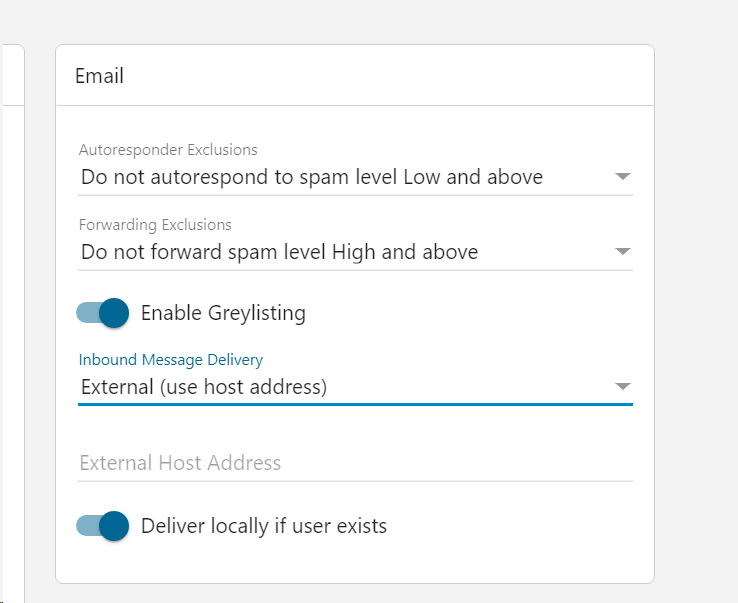
Task: Click the Forwarding Exclusions dropdown arrow
Action: click(622, 252)
